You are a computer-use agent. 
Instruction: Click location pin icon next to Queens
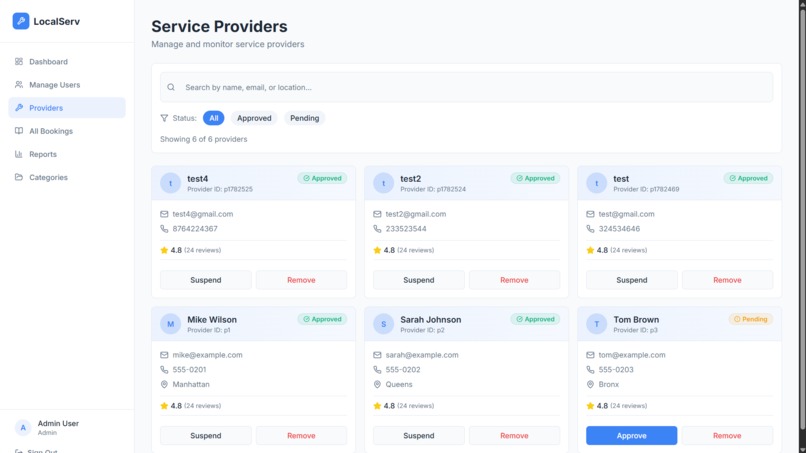pyautogui.click(x=377, y=385)
